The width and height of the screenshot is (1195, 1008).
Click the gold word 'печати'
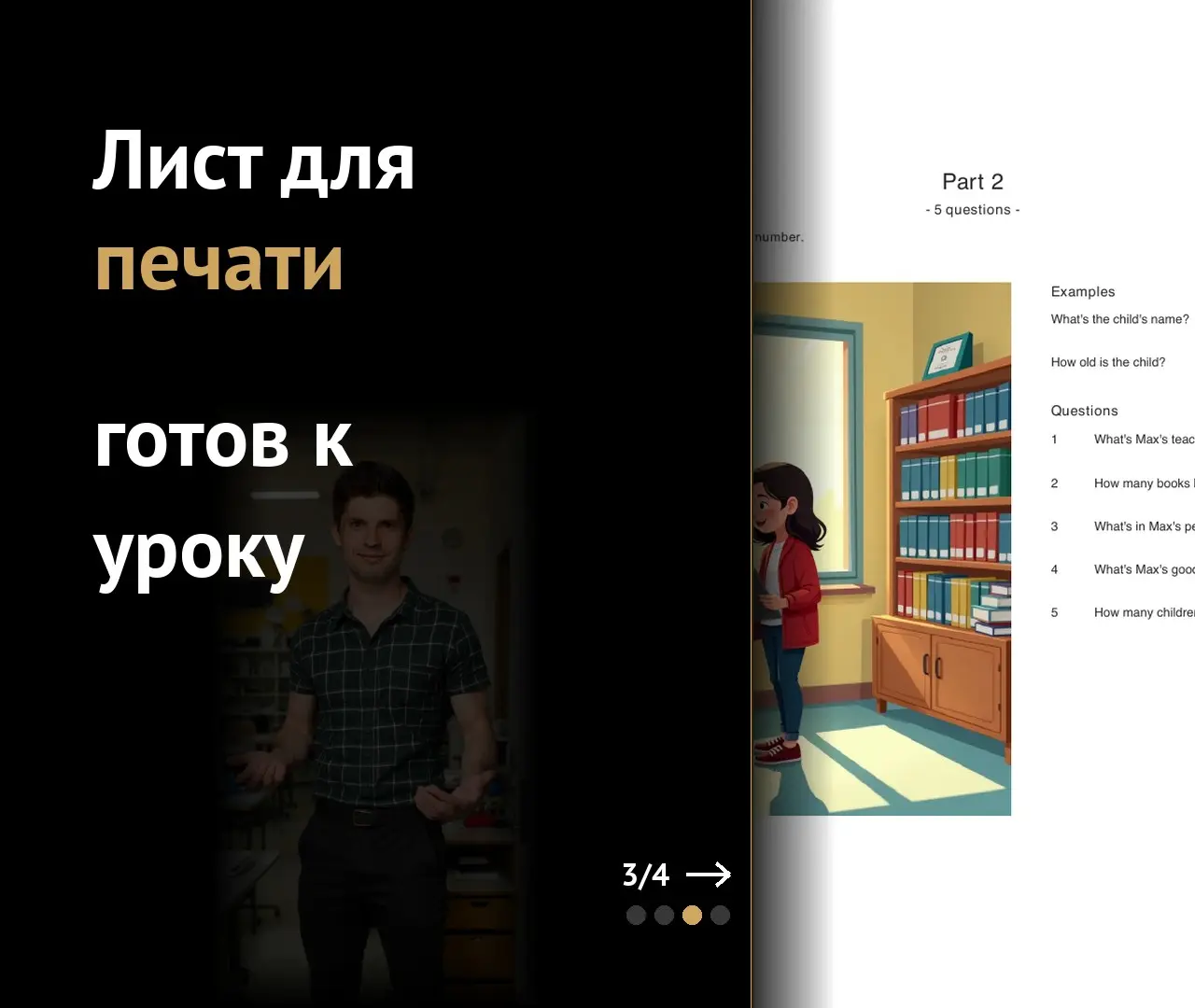pos(219,264)
